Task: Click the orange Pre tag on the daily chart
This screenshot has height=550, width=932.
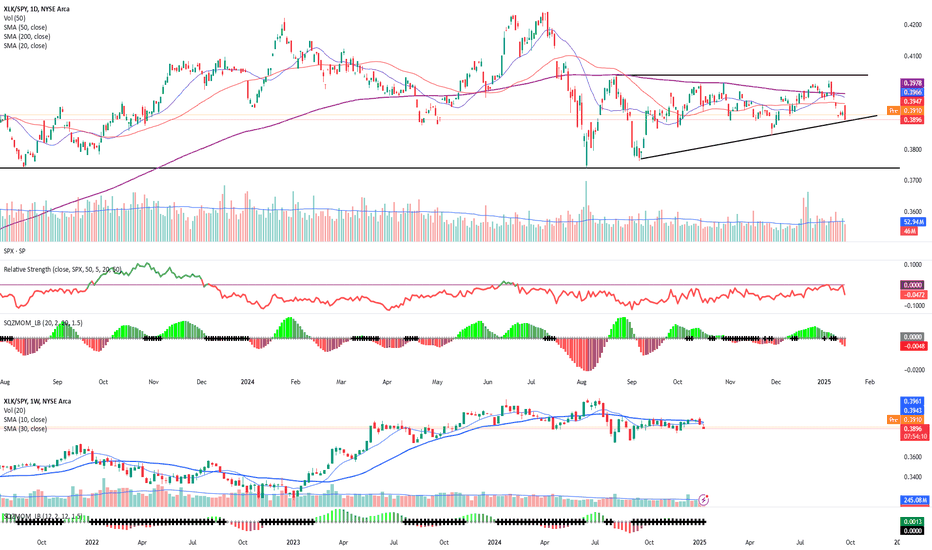Action: [x=893, y=111]
